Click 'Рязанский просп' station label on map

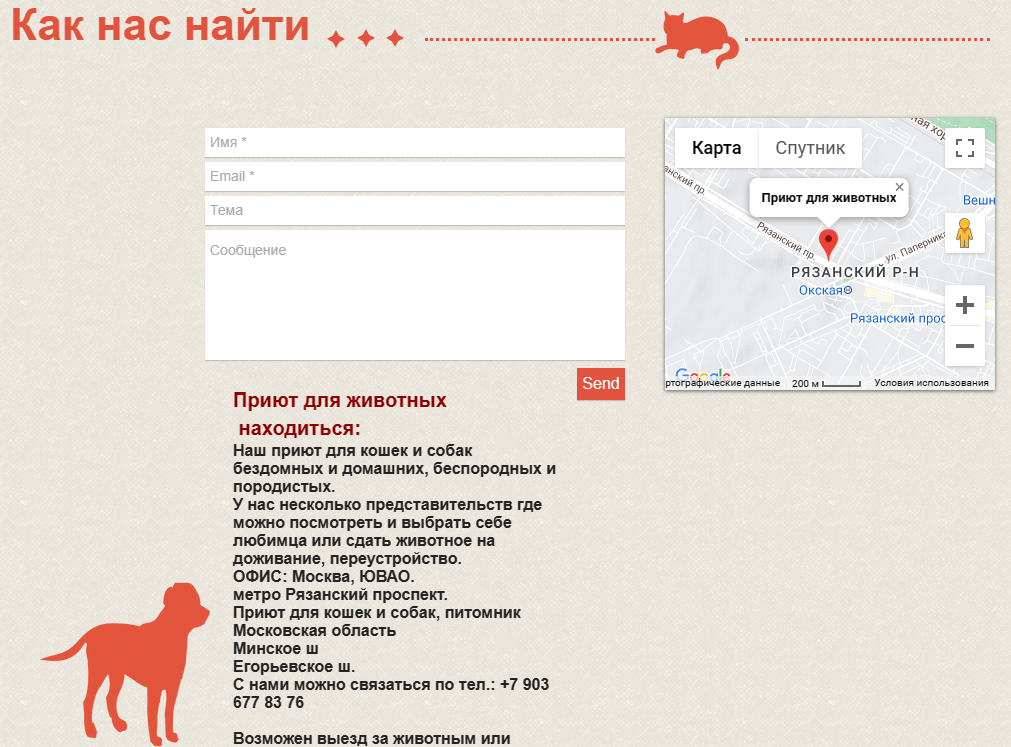(x=897, y=318)
